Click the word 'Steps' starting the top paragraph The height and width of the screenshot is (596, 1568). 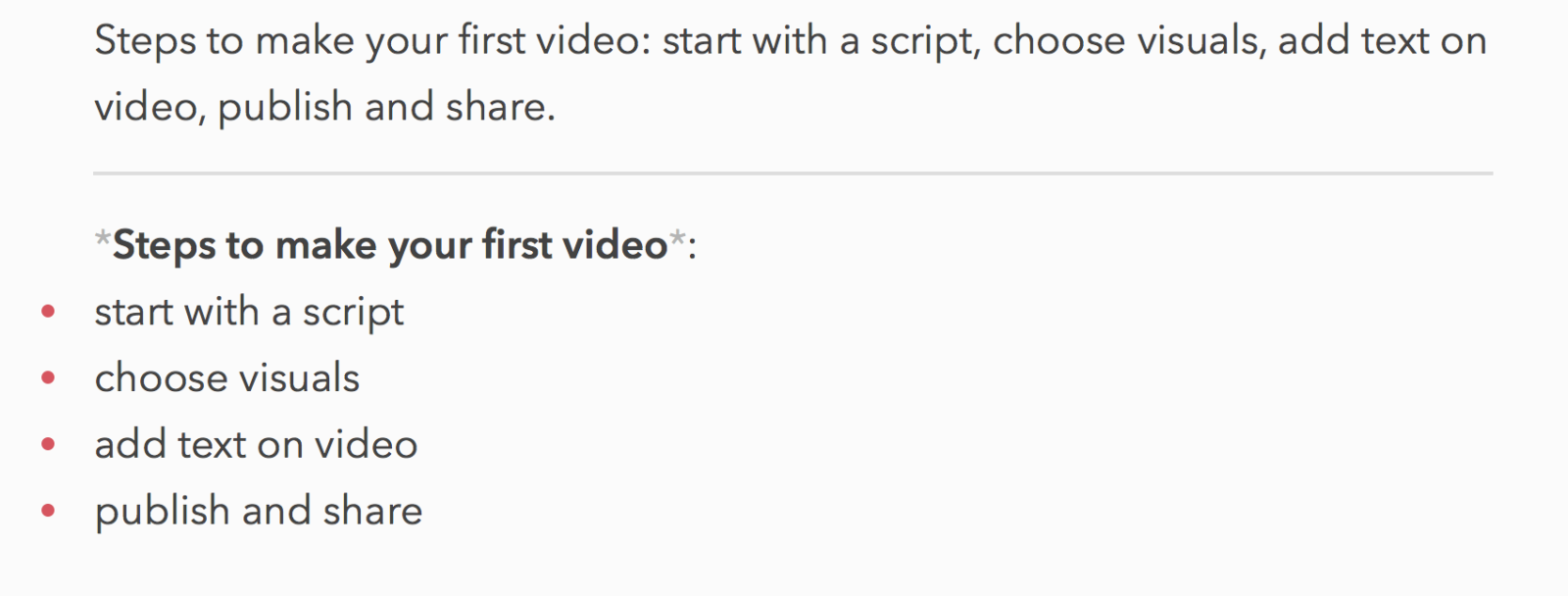(x=144, y=42)
